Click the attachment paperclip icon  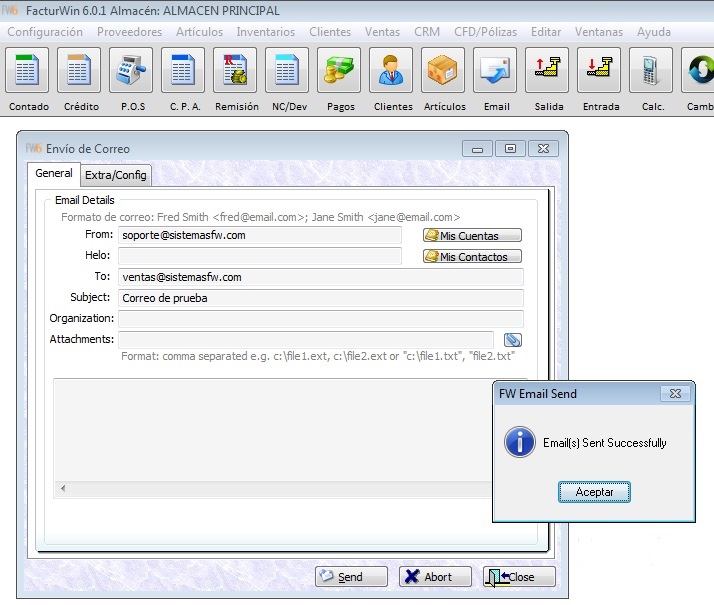[x=513, y=340]
